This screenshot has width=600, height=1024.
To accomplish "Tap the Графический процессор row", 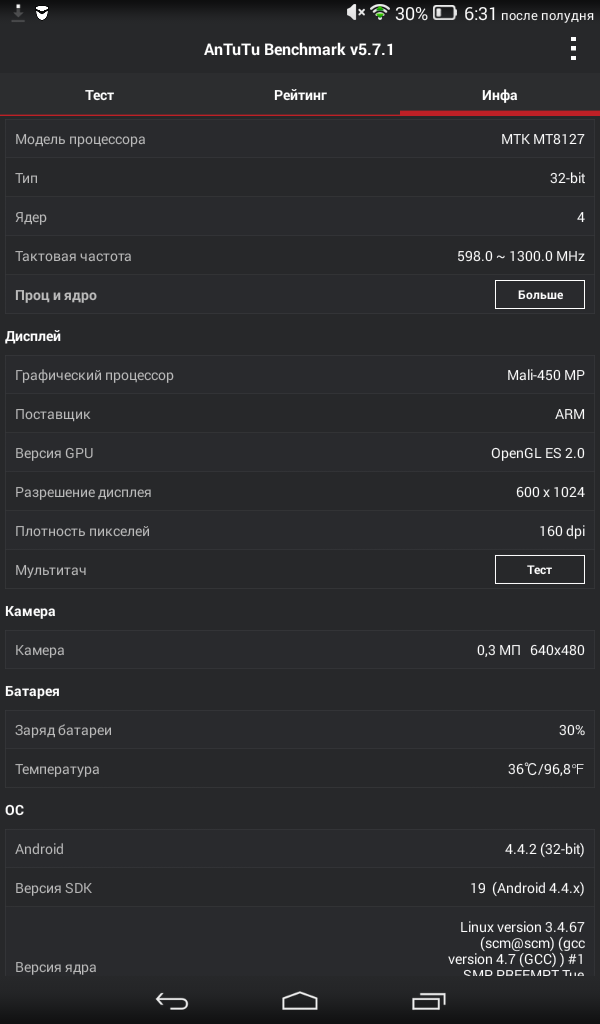I will [300, 375].
